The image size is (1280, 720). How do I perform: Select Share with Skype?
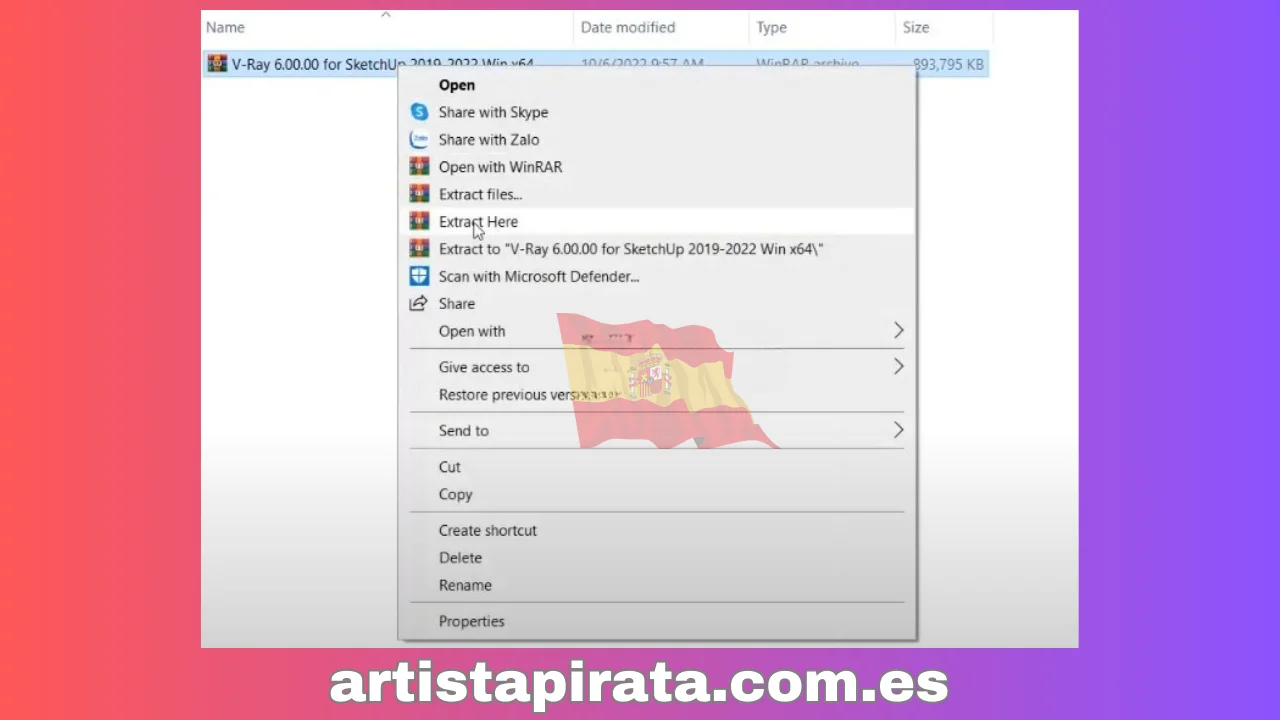coord(493,112)
